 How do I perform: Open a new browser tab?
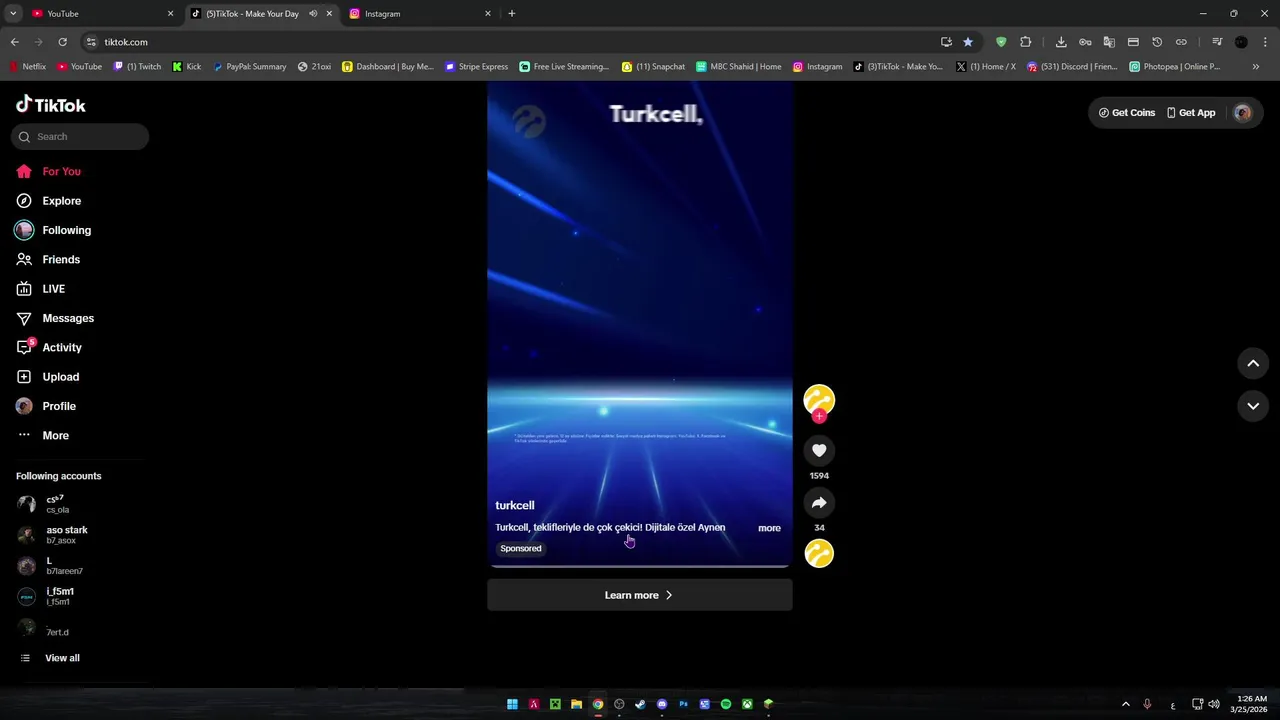click(x=512, y=13)
